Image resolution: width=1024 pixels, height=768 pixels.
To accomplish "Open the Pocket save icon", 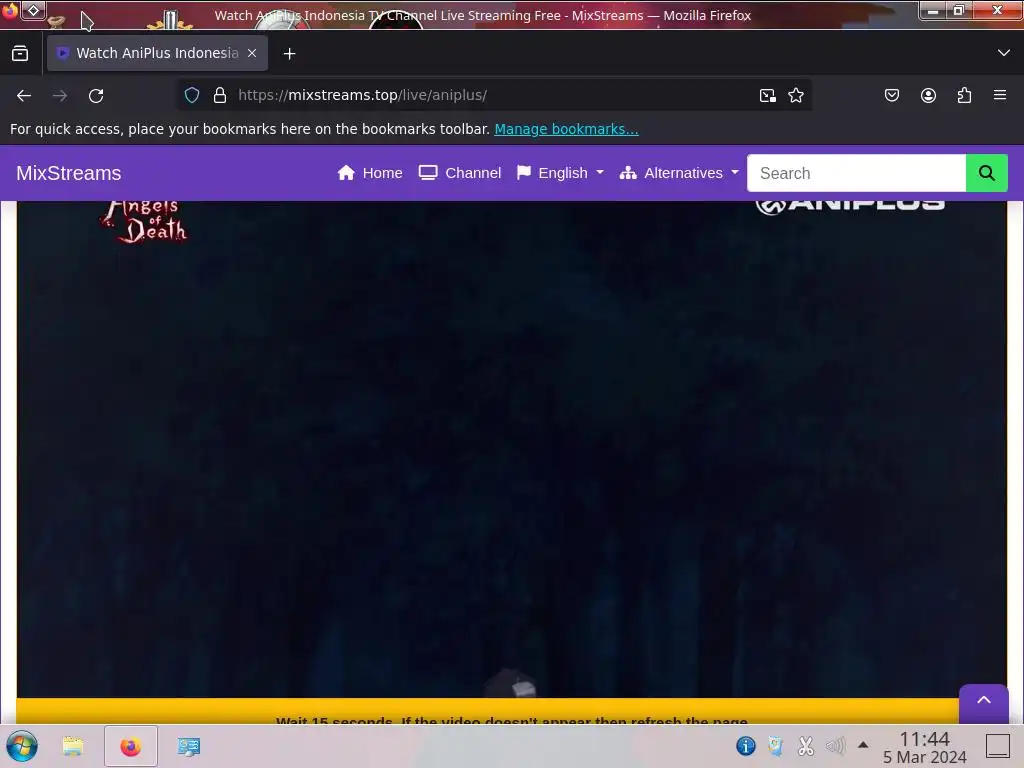I will pos(891,95).
